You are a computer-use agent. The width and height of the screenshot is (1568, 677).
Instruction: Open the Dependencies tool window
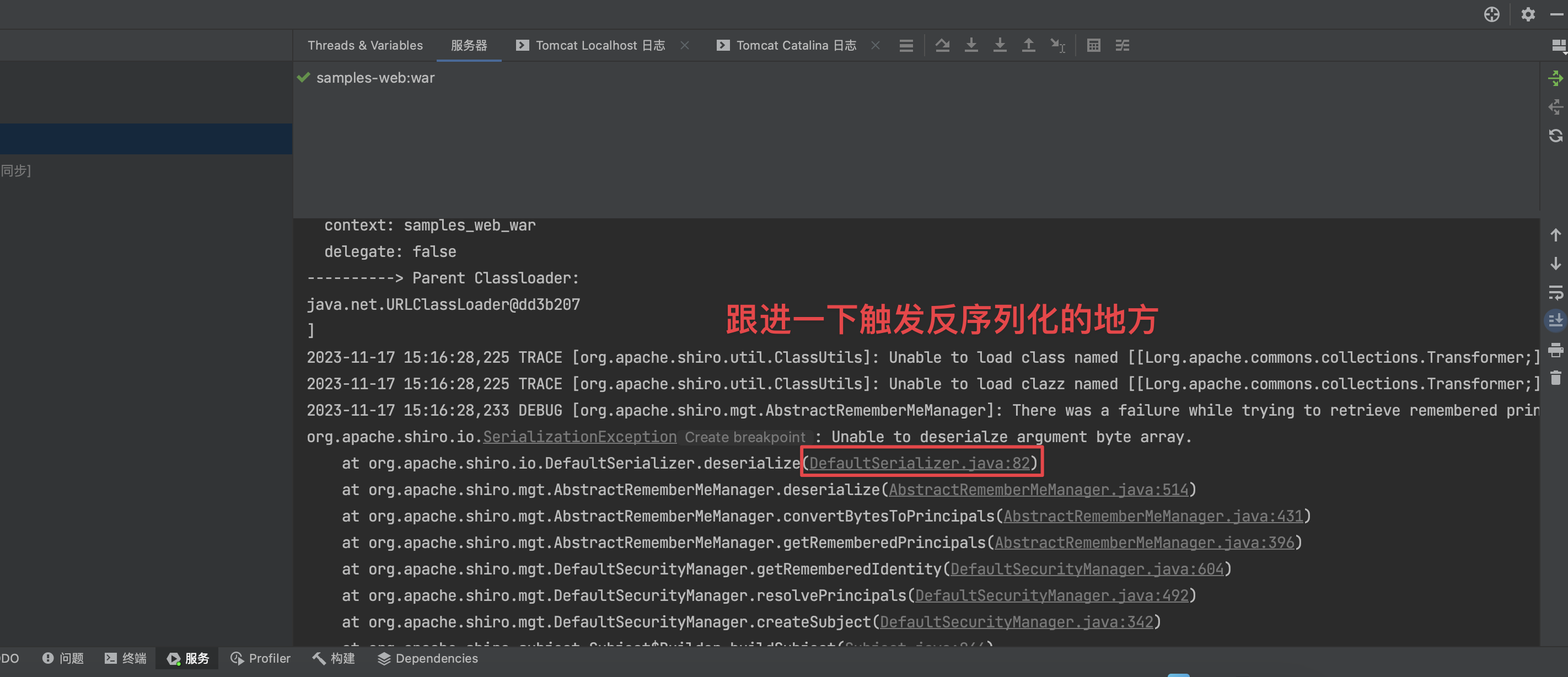coord(427,659)
